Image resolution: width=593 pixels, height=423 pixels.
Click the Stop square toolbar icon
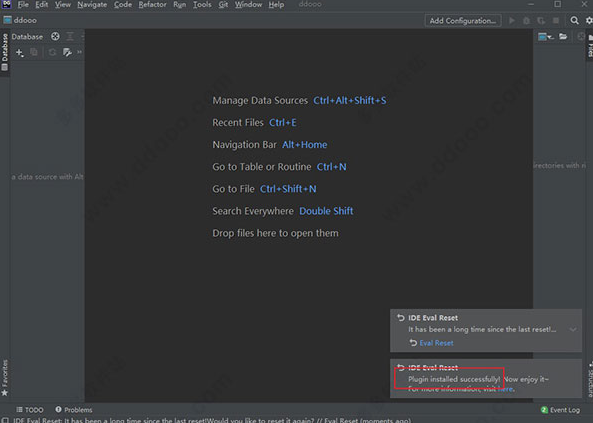556,20
